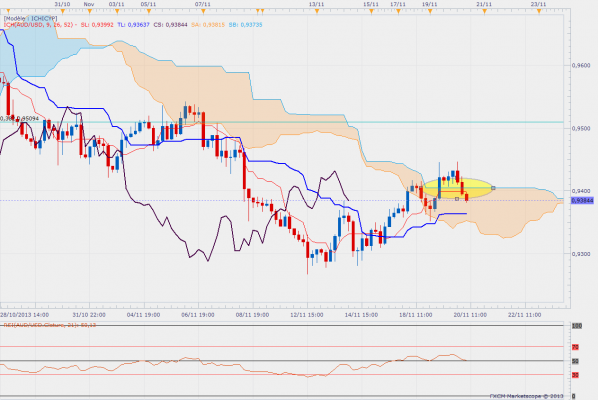Image resolution: width=598 pixels, height=400 pixels.
Task: Click the 0,9500 price axis label
Action: [581, 129]
